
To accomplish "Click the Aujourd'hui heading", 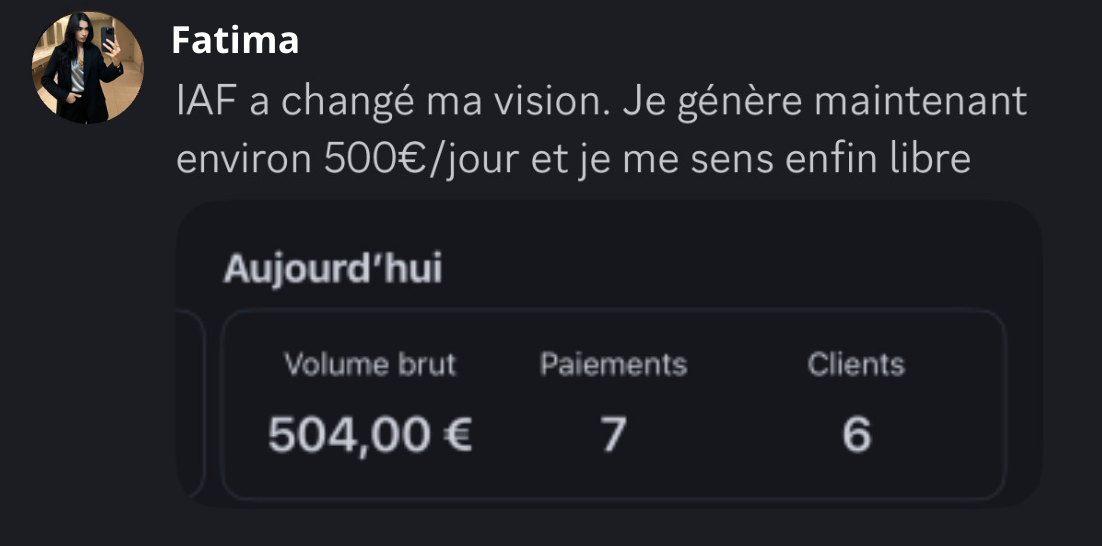I will (x=332, y=270).
